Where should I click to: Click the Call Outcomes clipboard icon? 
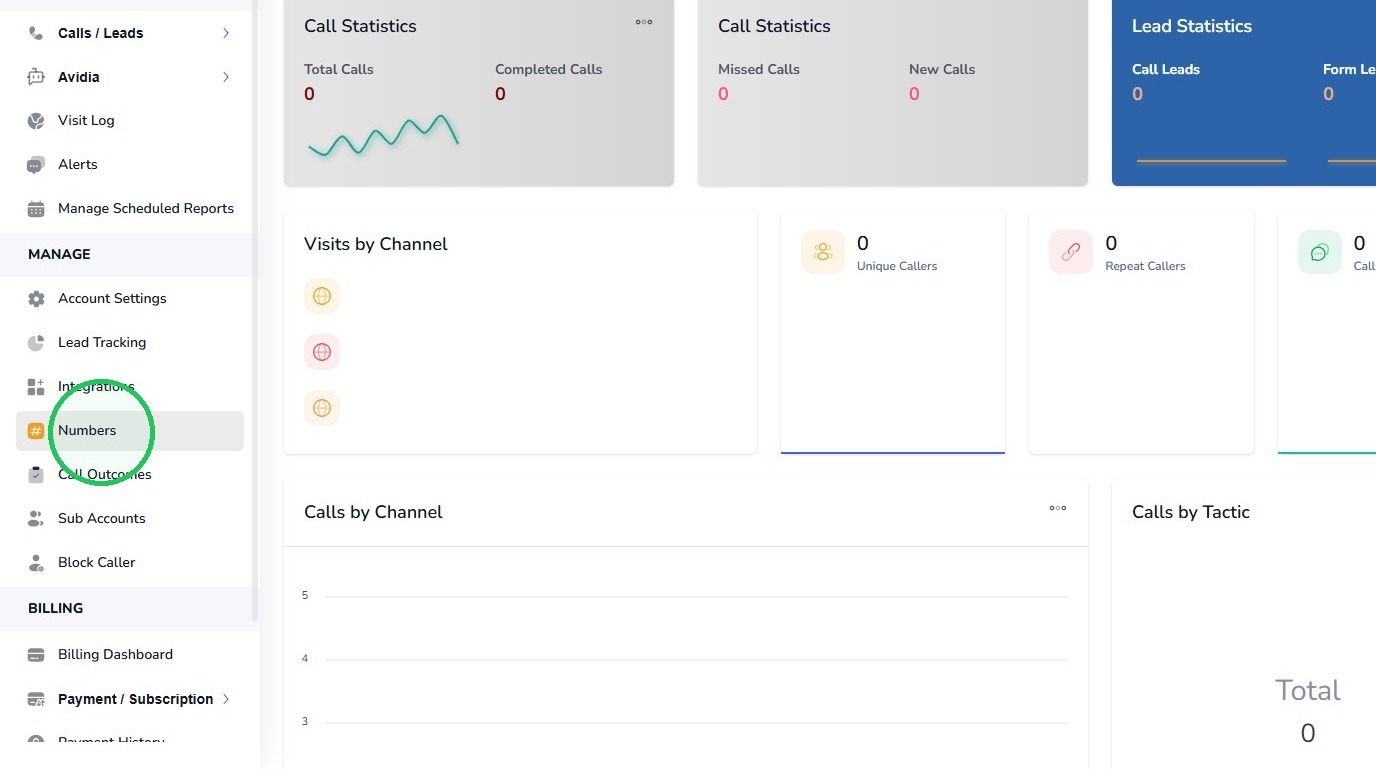(36, 475)
